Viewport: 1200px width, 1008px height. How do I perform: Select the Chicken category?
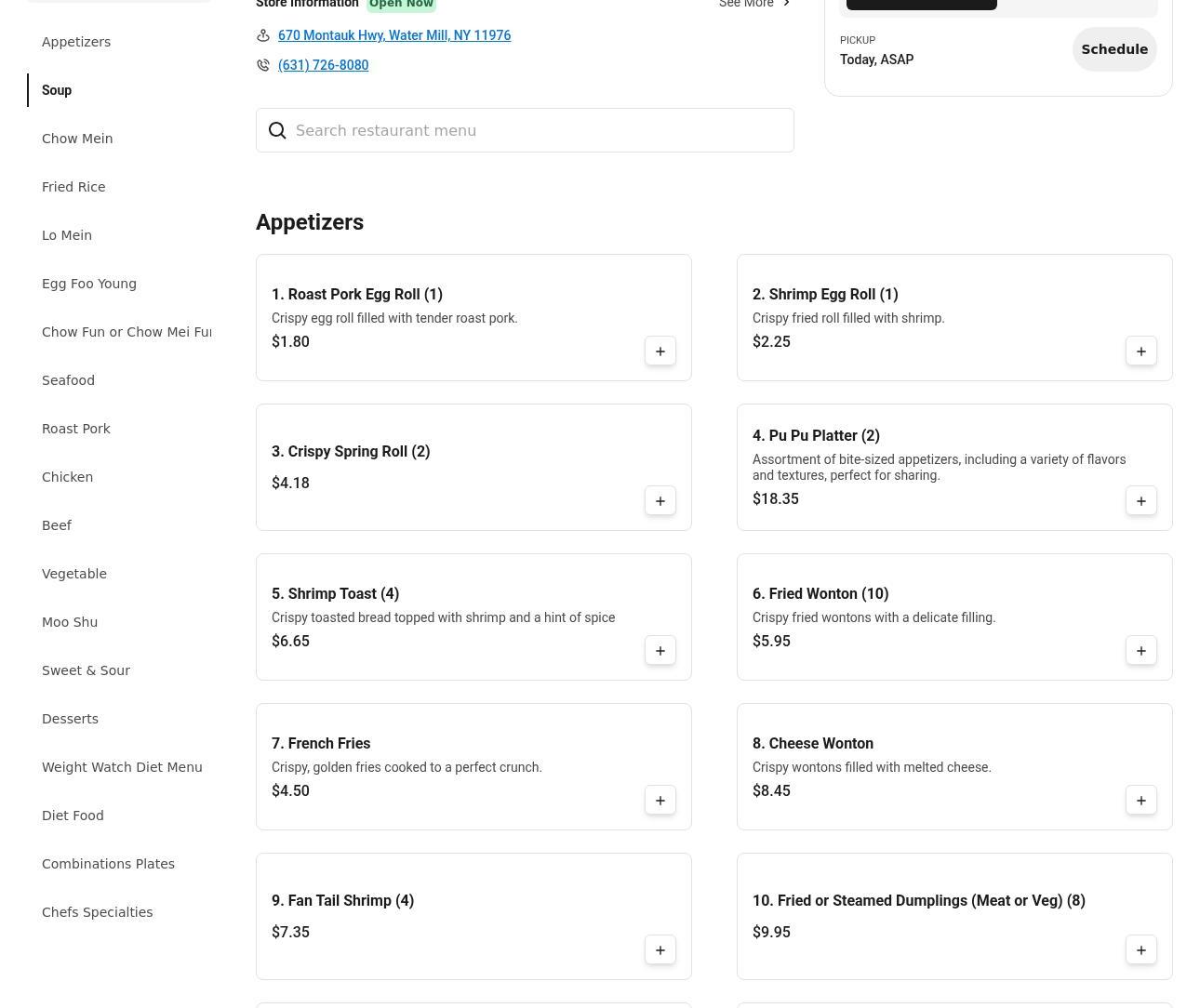pos(67,477)
